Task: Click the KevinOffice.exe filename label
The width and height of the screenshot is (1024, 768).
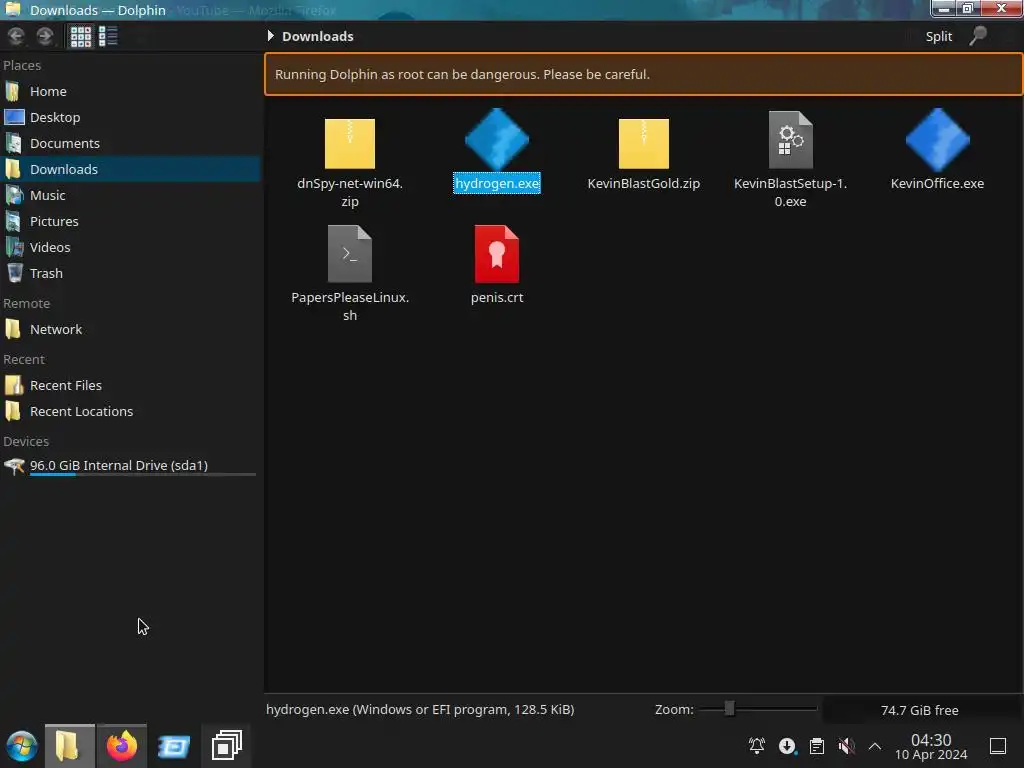Action: click(x=937, y=184)
